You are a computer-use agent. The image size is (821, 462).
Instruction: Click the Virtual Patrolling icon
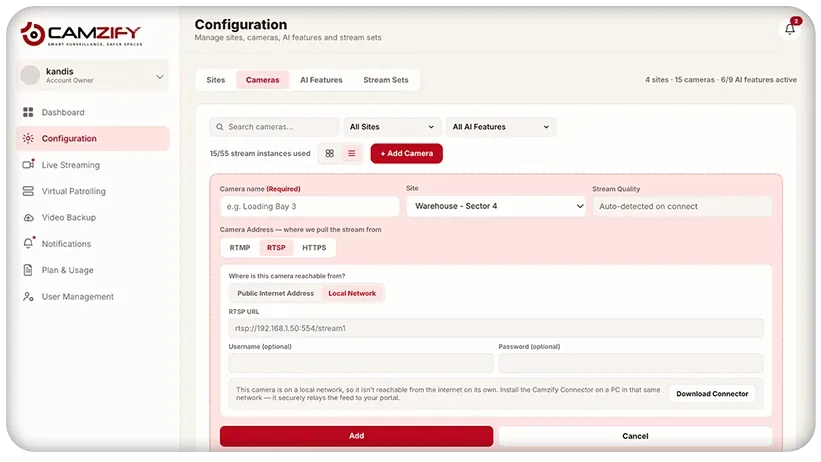point(28,191)
